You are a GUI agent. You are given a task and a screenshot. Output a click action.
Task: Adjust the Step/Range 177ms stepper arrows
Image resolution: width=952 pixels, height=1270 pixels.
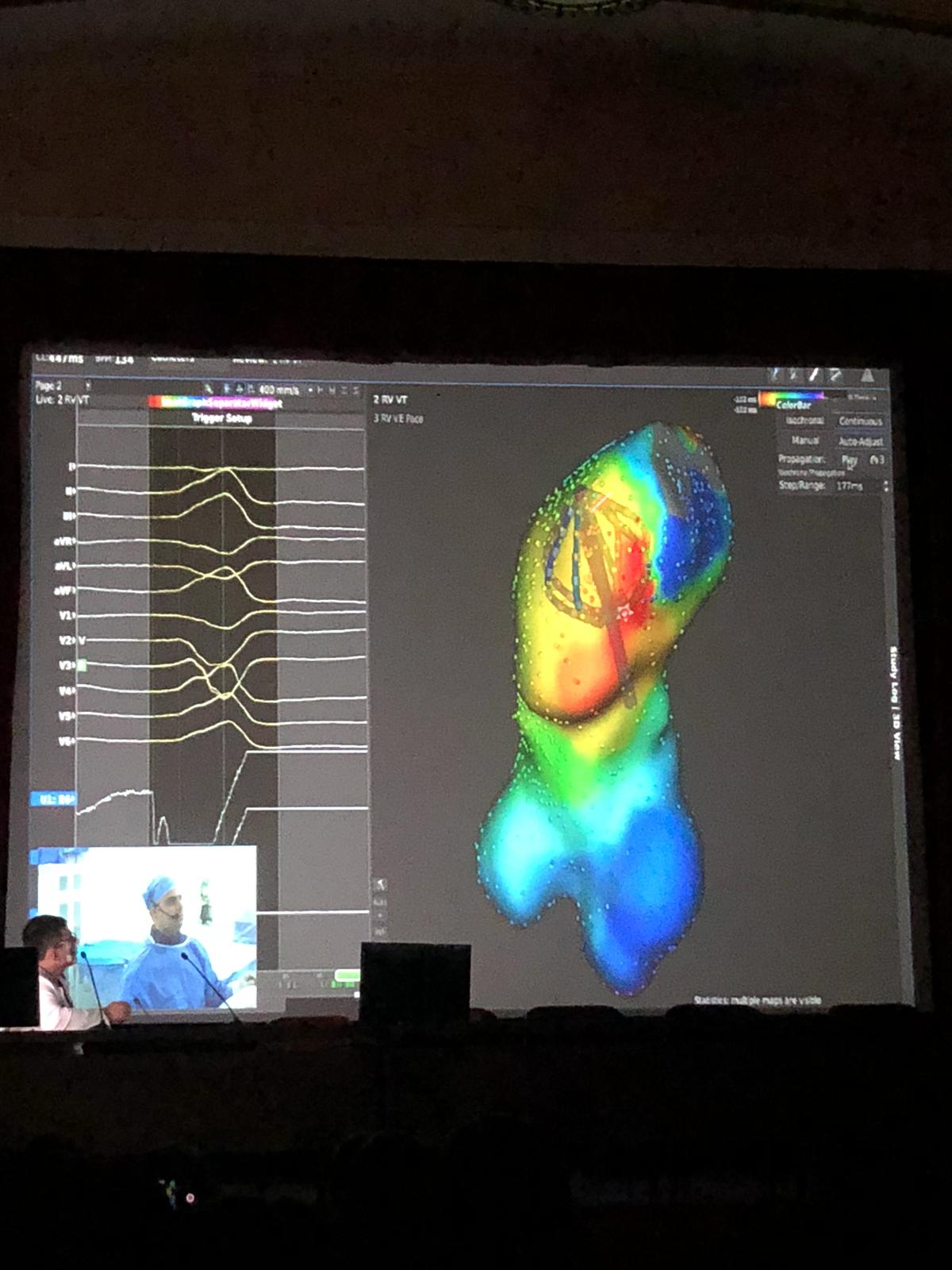click(885, 485)
